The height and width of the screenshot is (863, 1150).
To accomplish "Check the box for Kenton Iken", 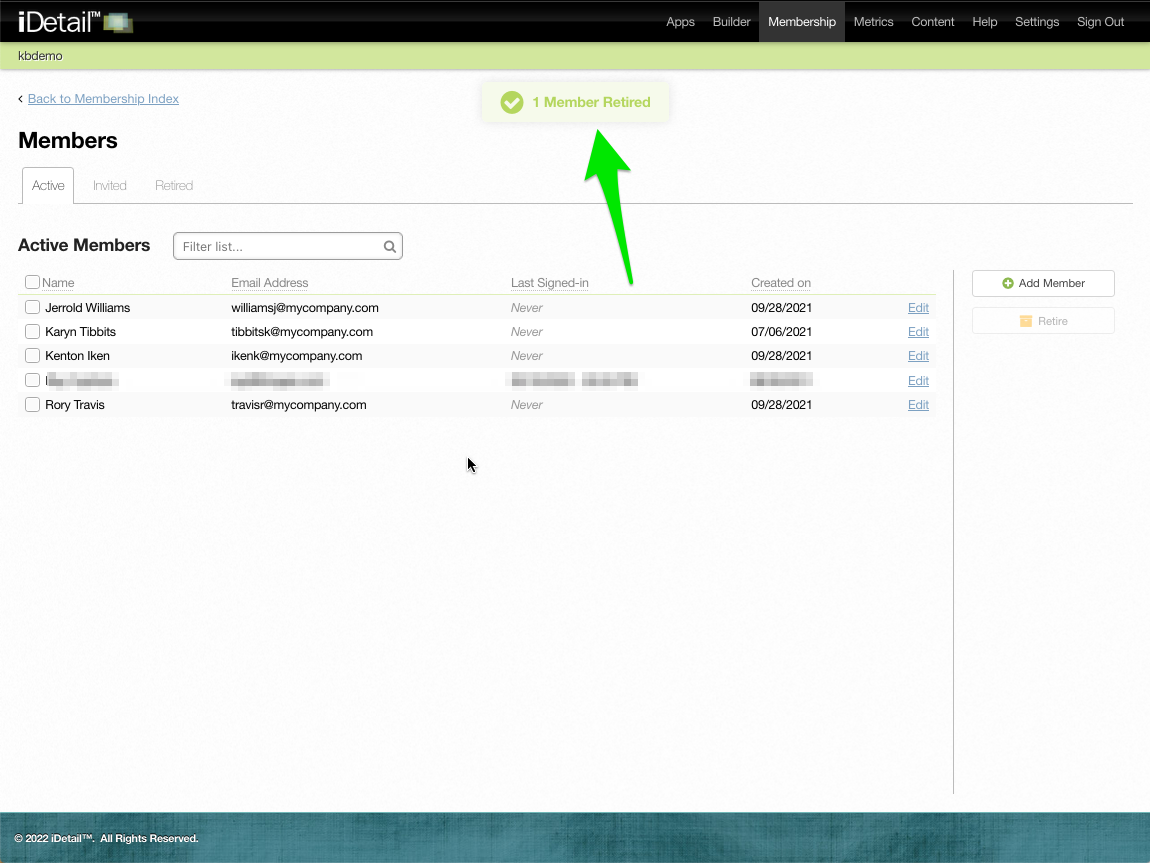I will click(x=32, y=356).
